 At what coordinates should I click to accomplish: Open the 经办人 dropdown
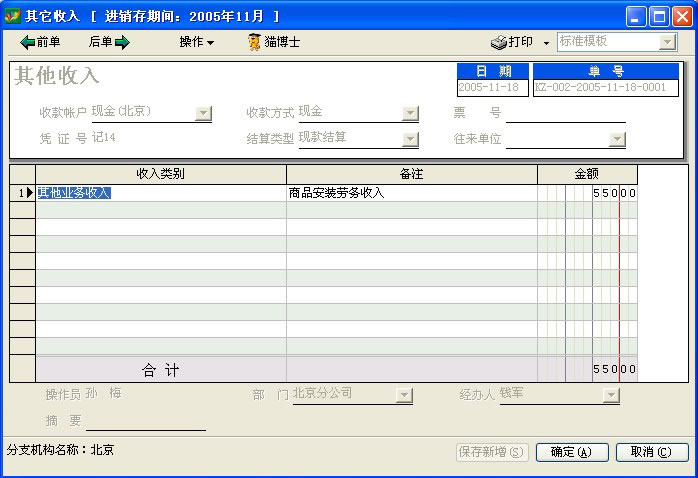[x=611, y=395]
